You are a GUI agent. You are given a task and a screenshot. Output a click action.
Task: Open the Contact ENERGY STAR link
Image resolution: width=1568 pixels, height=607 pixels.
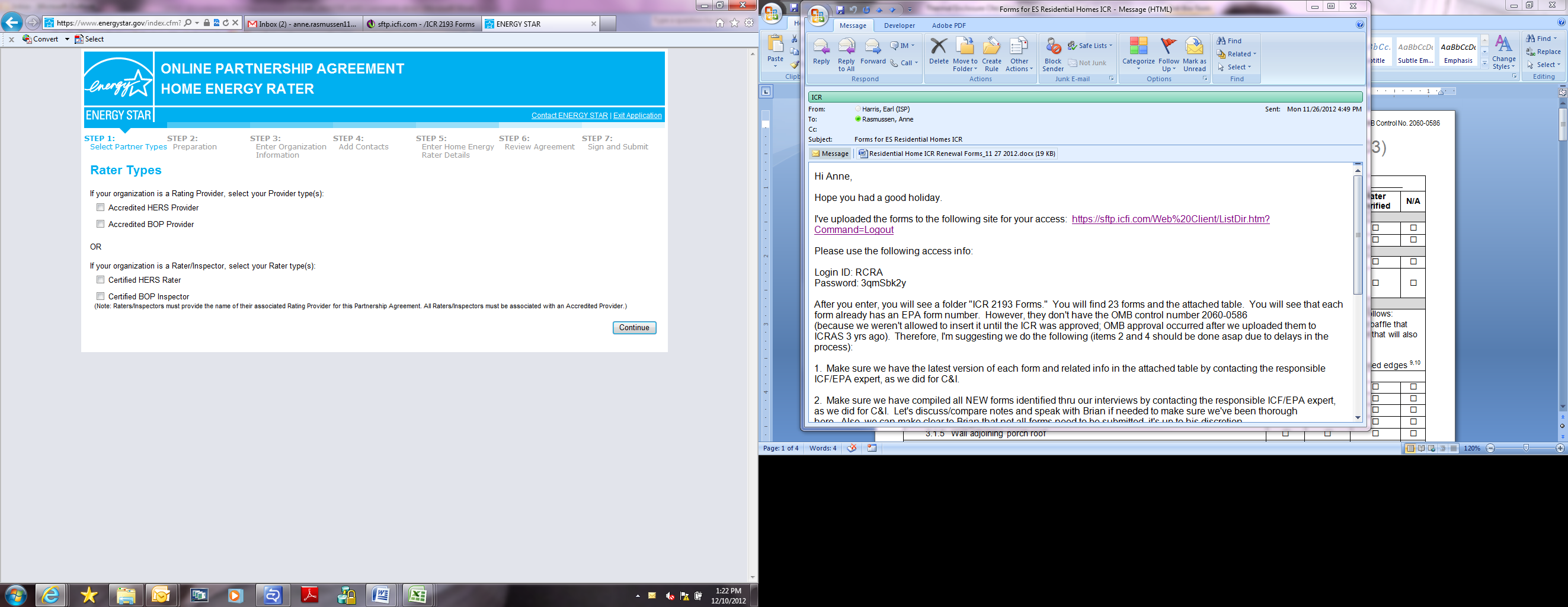click(x=569, y=115)
